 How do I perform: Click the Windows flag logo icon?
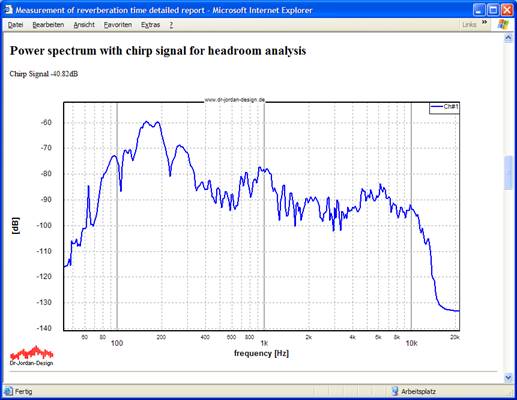[503, 25]
